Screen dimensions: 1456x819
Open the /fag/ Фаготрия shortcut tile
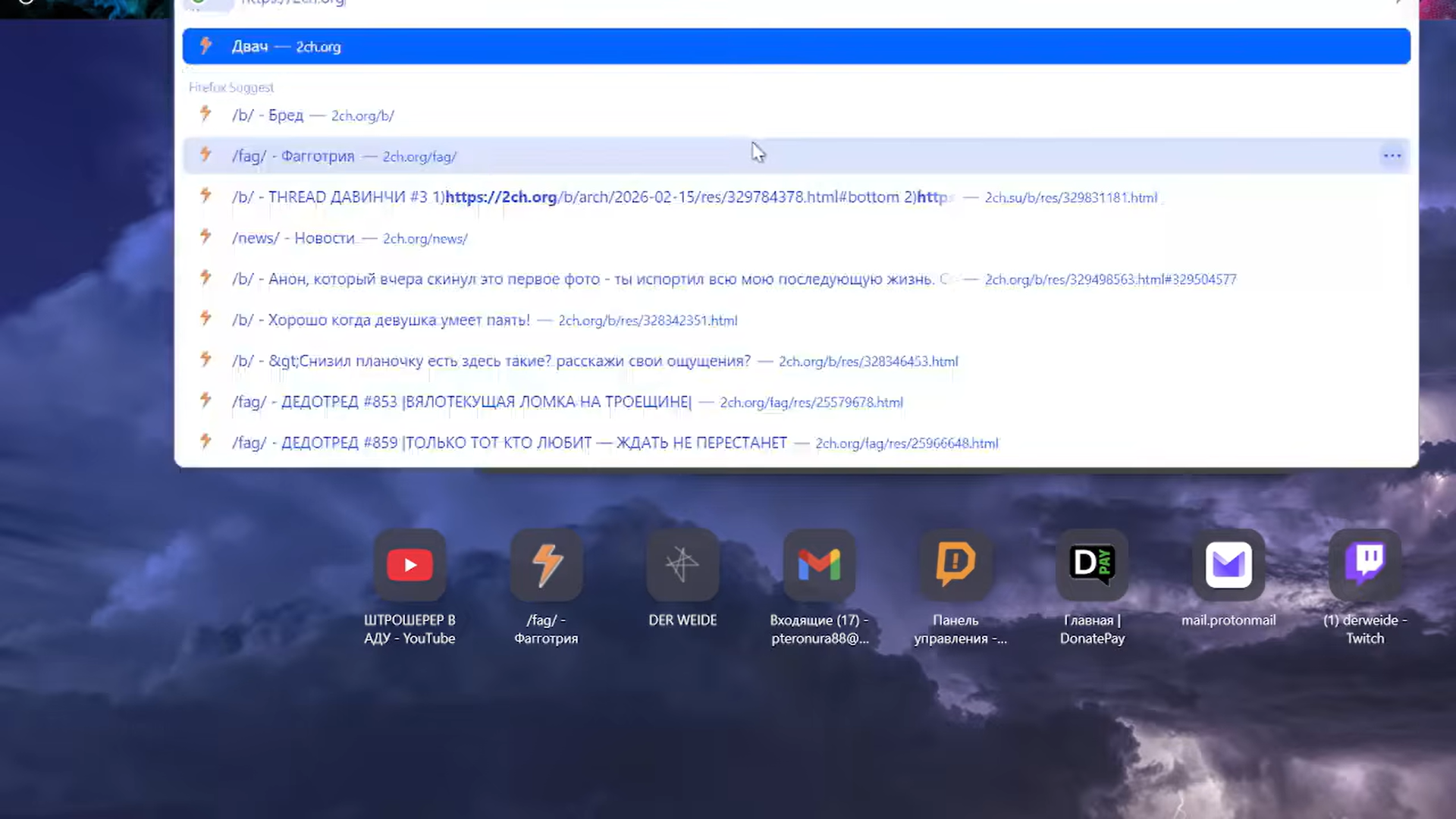pos(546,566)
